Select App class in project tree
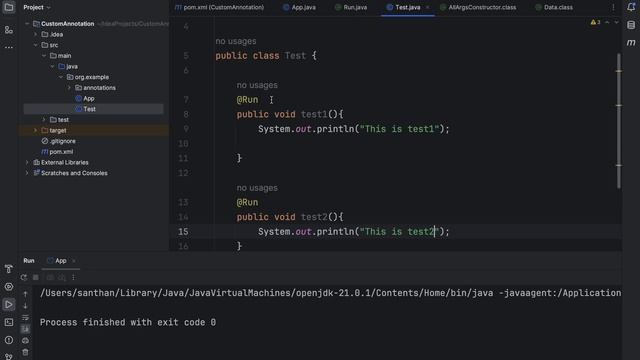640x360 pixels. (x=84, y=98)
